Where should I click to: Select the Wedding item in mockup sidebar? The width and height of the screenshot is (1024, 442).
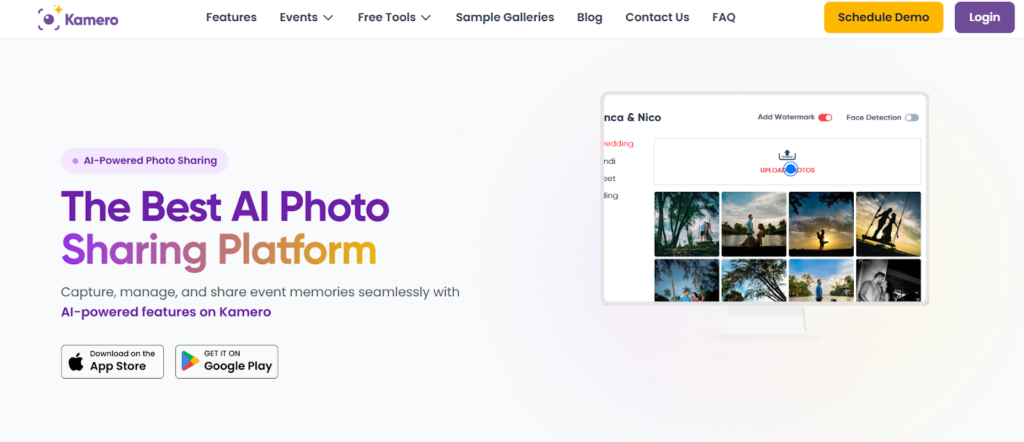pyautogui.click(x=619, y=144)
